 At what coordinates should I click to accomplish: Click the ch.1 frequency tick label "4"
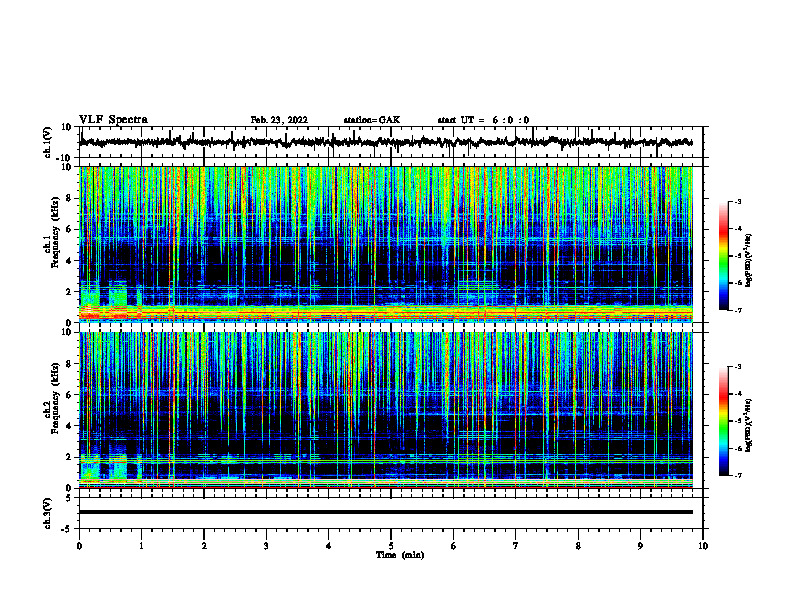pos(69,261)
